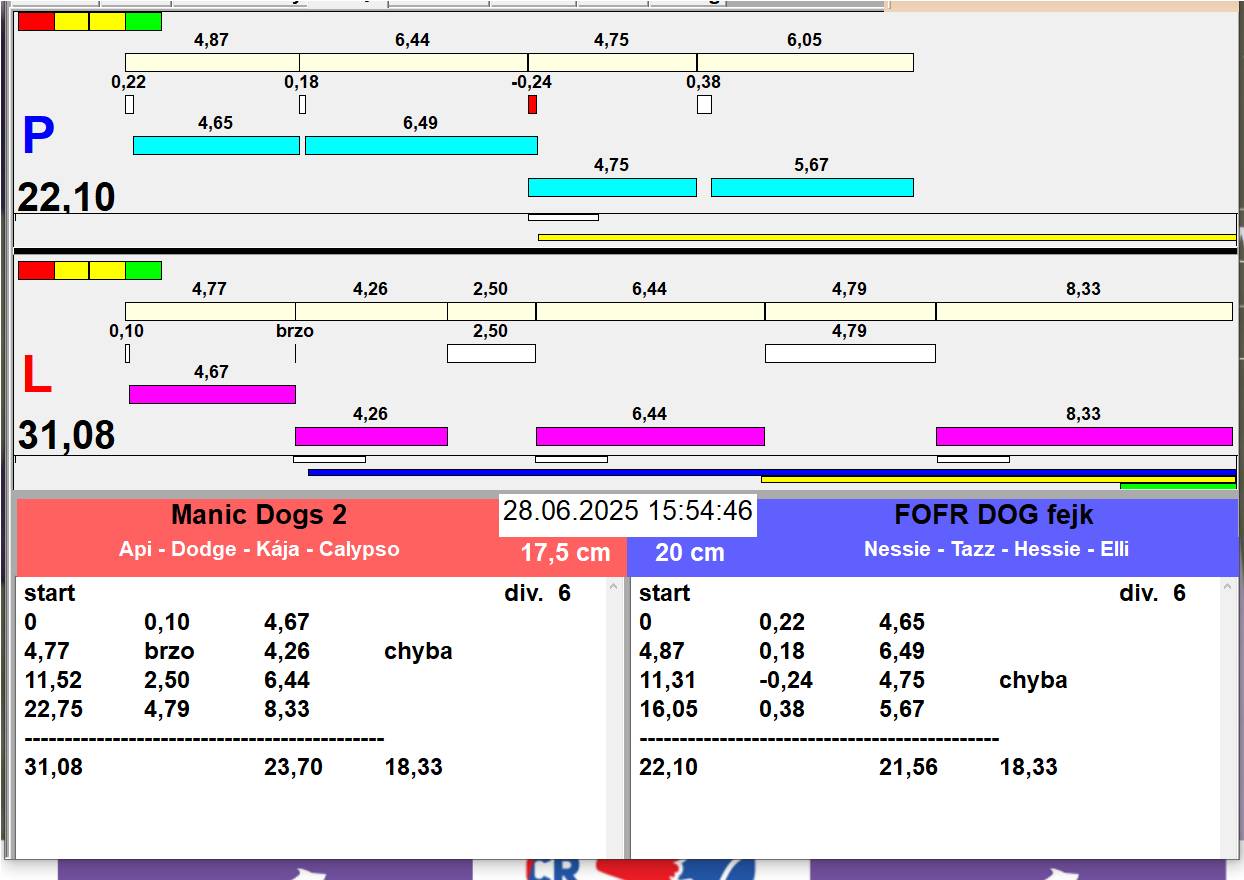1244x880 pixels.
Task: Click the 0,10 start marker in lane L
Action: point(127,353)
